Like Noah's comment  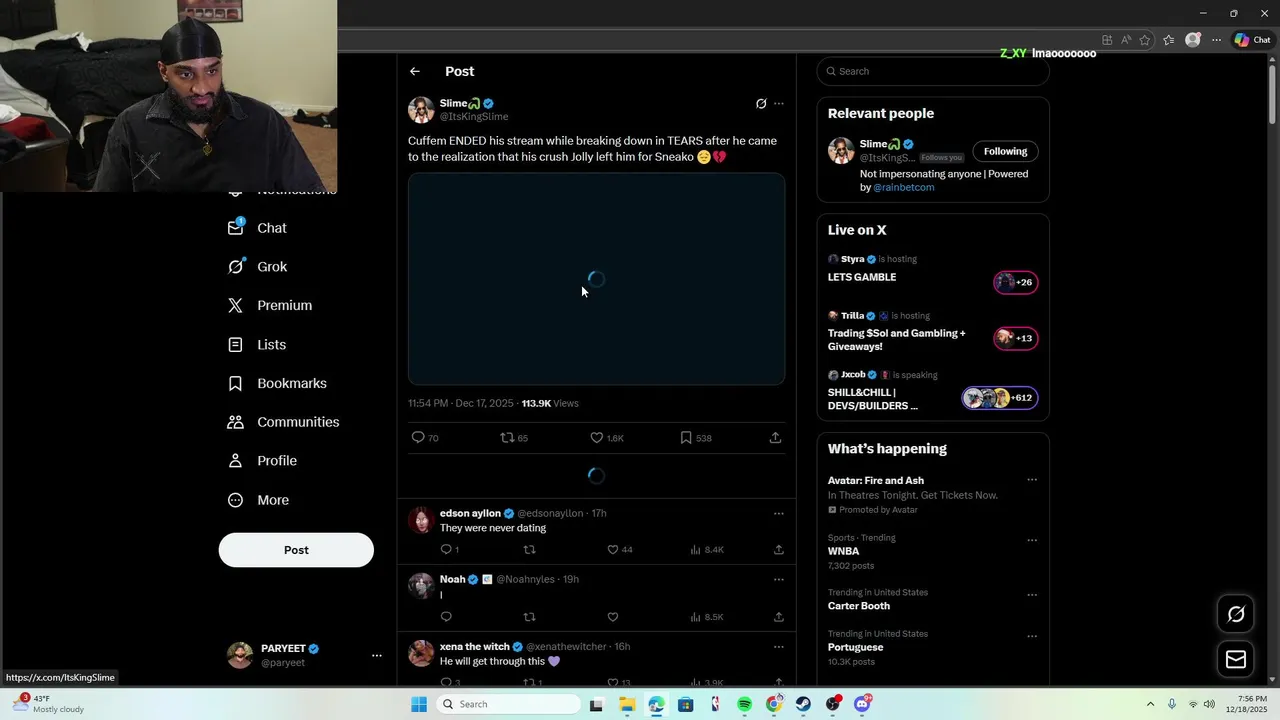point(613,617)
